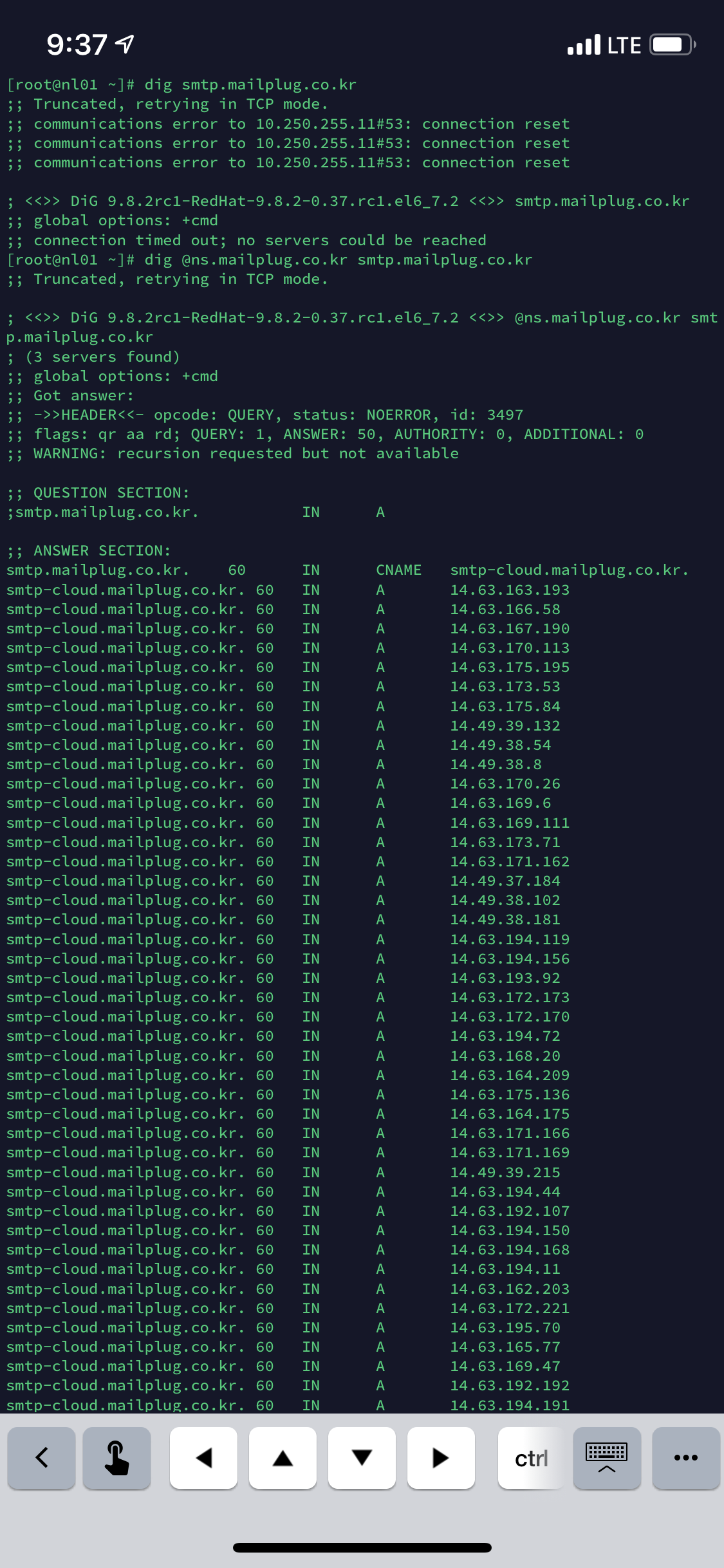The width and height of the screenshot is (724, 1568).
Task: Open the three-dots more options menu
Action: (686, 1457)
